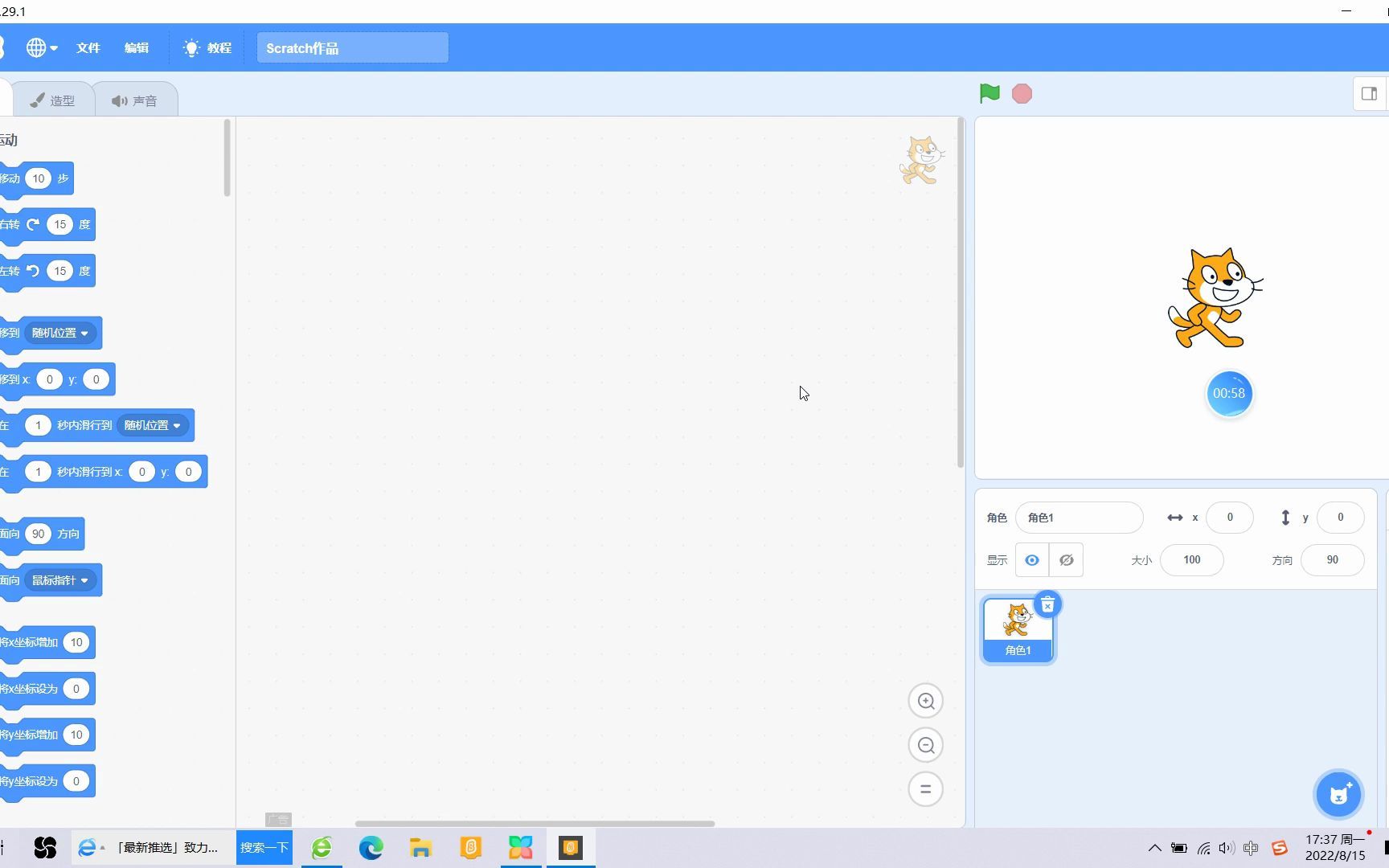This screenshot has width=1389, height=868.
Task: Click the 00:58 recording timer bubble
Action: 1229,394
